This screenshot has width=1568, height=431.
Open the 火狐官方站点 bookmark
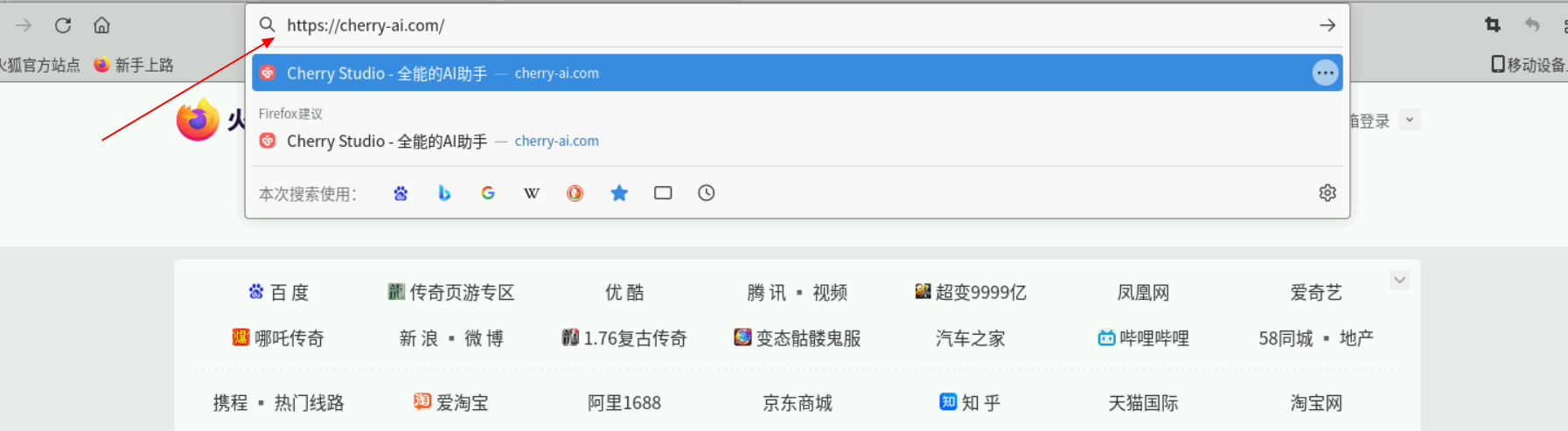[39, 65]
